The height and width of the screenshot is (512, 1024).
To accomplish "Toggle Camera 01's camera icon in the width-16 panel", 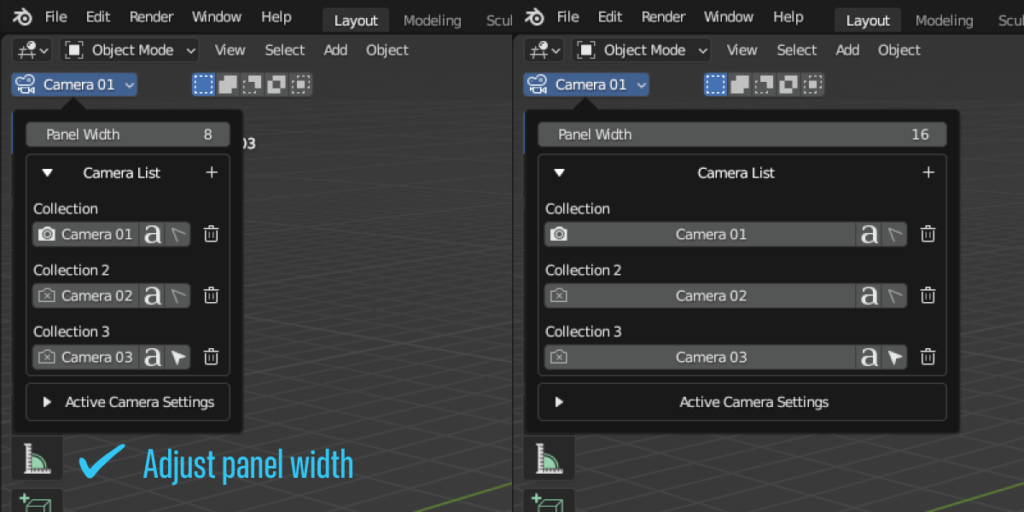I will coord(559,235).
